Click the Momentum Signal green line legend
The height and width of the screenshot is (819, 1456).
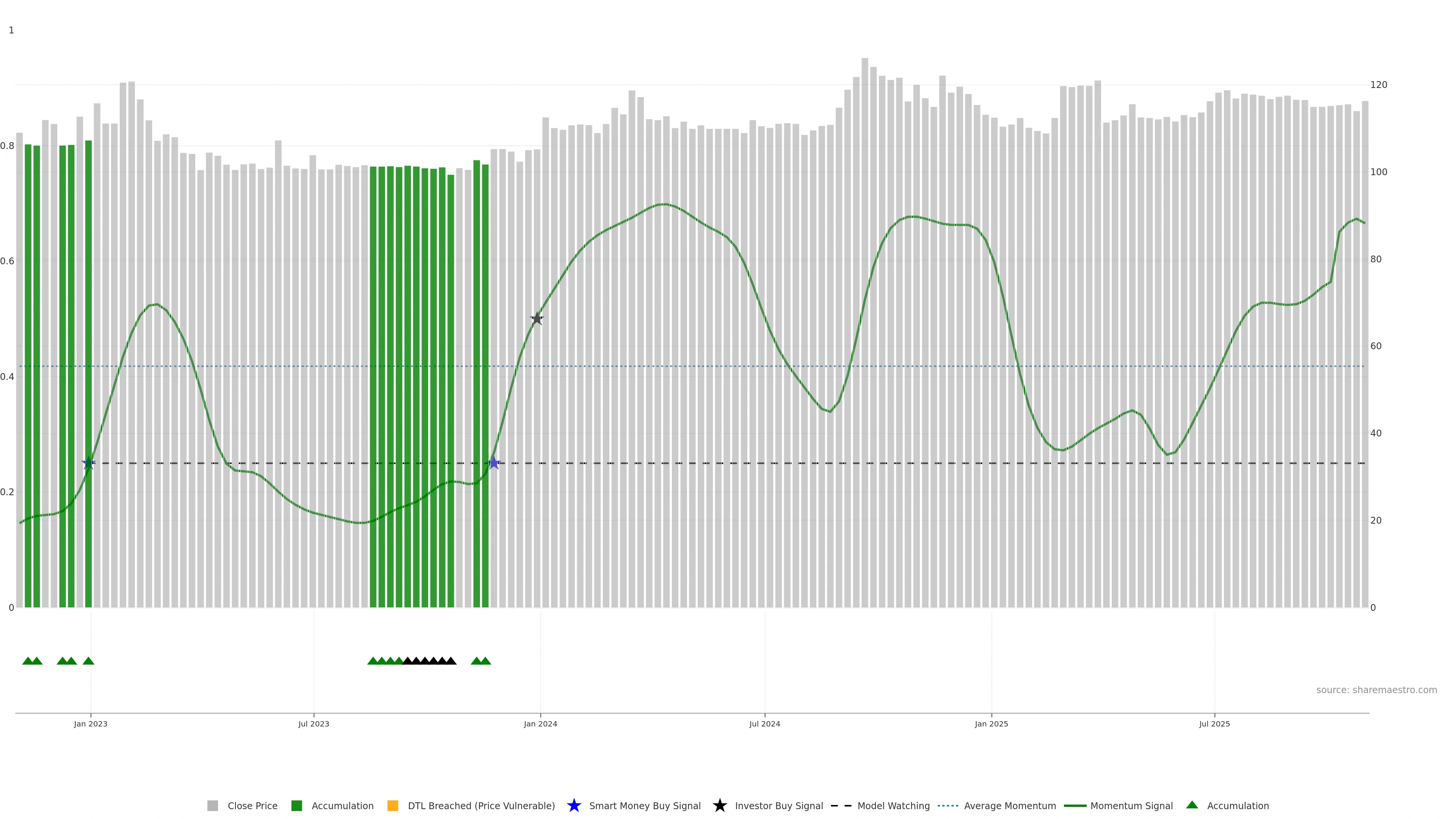1075,805
